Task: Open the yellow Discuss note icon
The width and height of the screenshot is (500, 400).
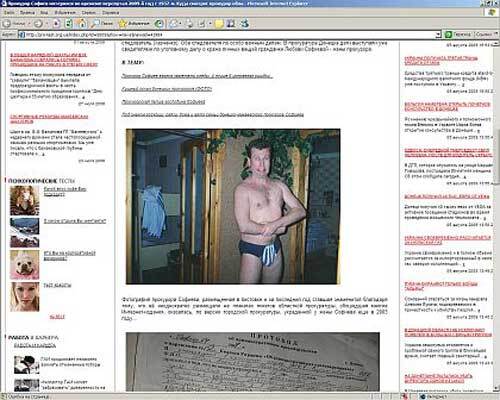Action: [219, 24]
